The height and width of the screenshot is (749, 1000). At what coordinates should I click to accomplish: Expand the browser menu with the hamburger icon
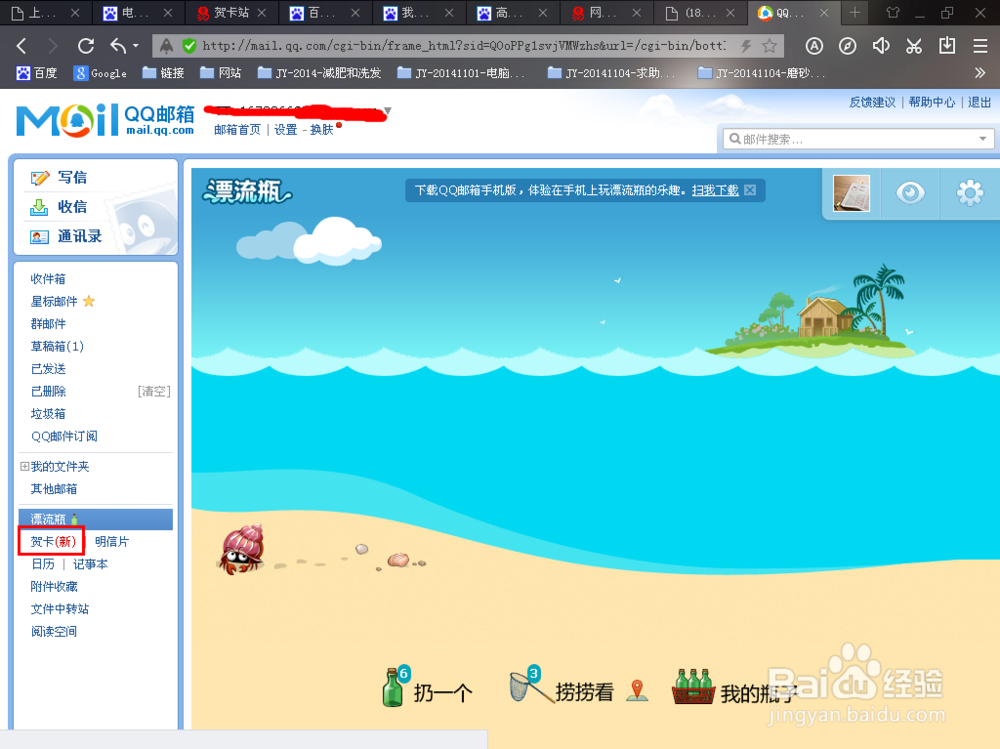click(978, 45)
